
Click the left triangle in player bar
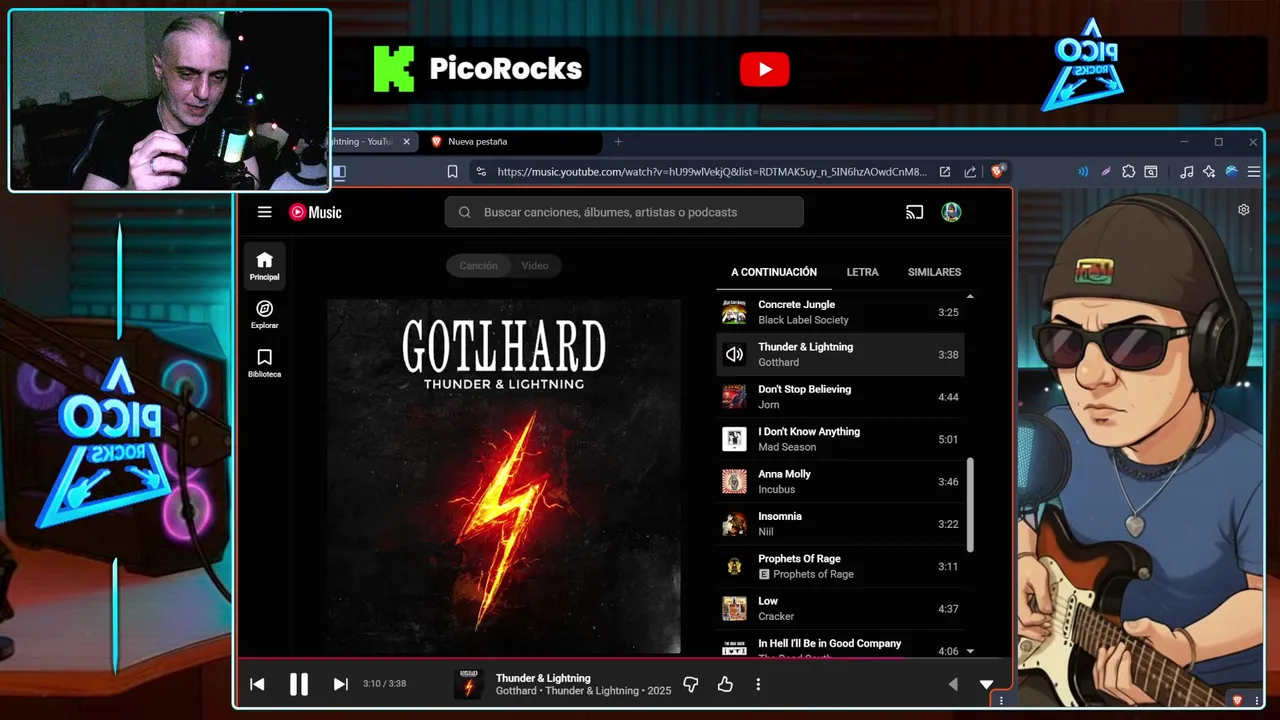click(952, 685)
